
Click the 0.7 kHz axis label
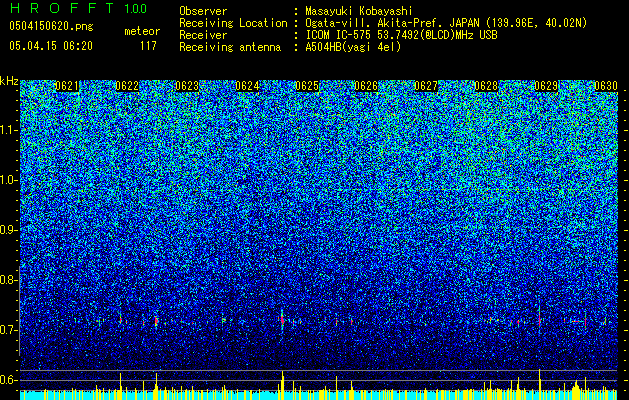pos(8,330)
